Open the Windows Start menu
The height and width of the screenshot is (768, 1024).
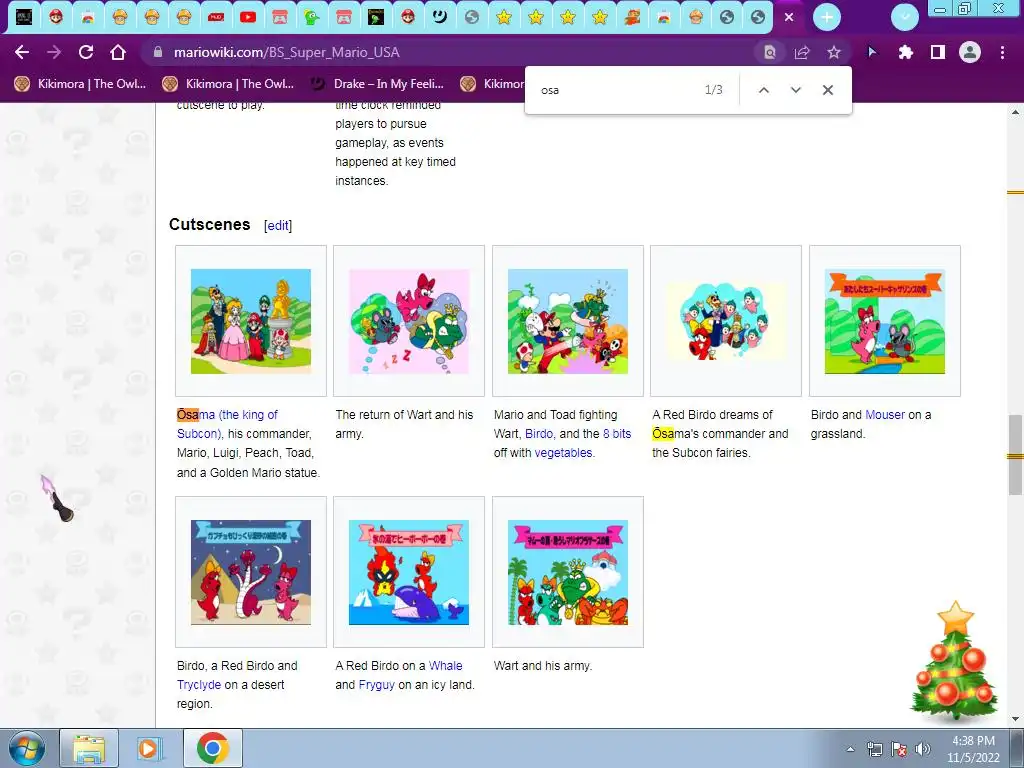(x=27, y=748)
